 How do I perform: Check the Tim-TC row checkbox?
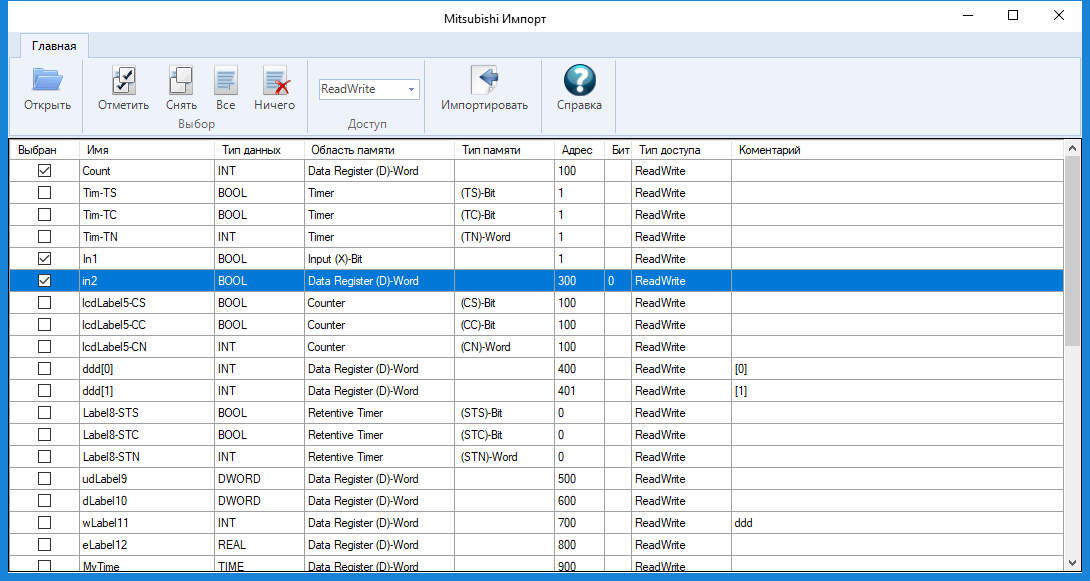(x=44, y=215)
